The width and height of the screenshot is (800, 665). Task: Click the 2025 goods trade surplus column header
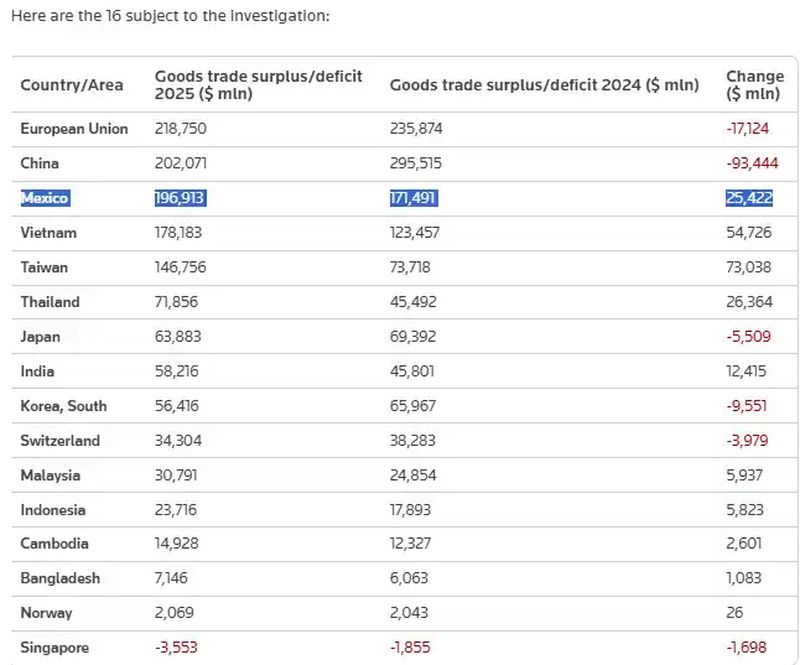(258, 85)
